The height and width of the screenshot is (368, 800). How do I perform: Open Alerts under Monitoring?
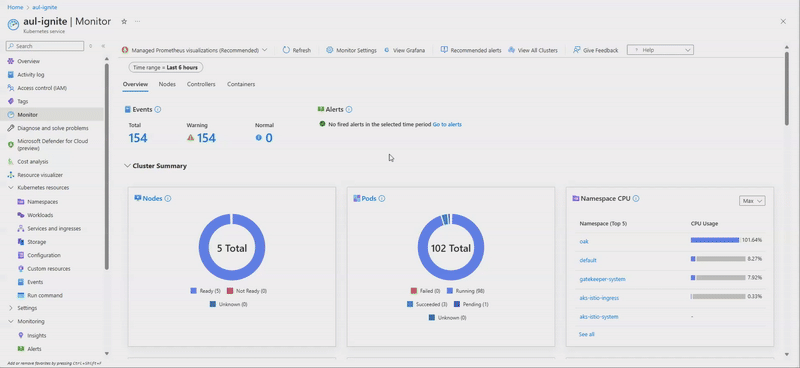pos(34,349)
